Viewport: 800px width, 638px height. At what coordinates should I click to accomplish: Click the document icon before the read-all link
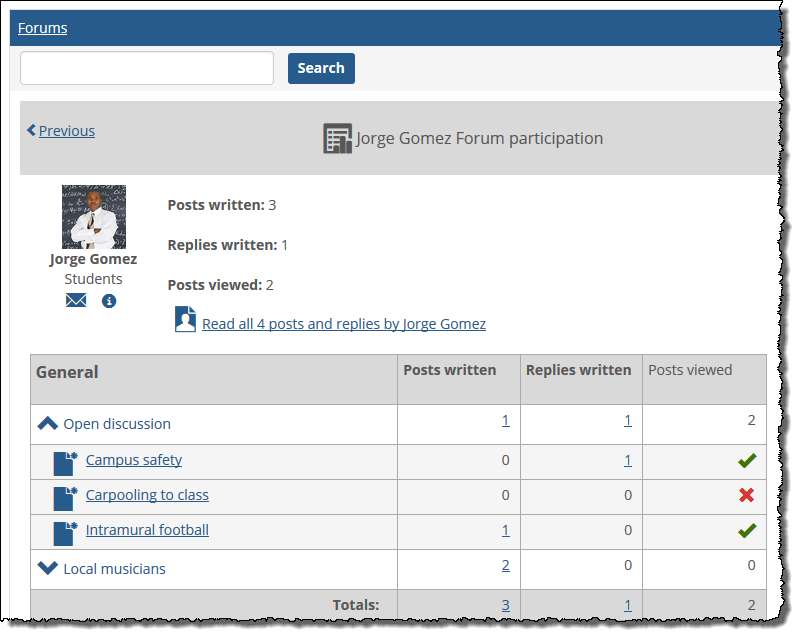tap(185, 319)
